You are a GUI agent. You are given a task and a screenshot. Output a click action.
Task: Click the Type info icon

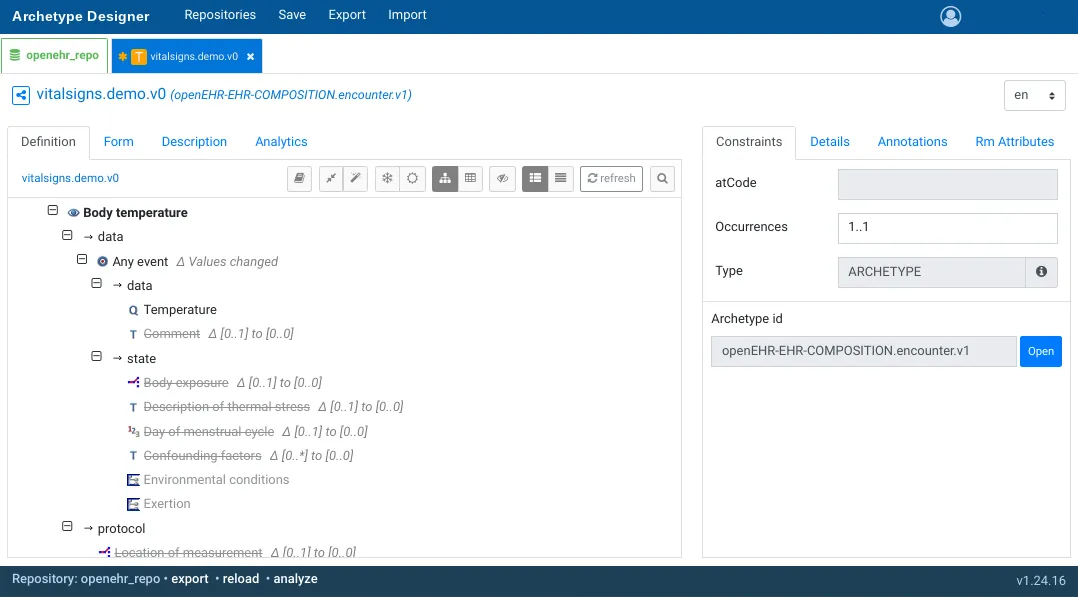1041,271
